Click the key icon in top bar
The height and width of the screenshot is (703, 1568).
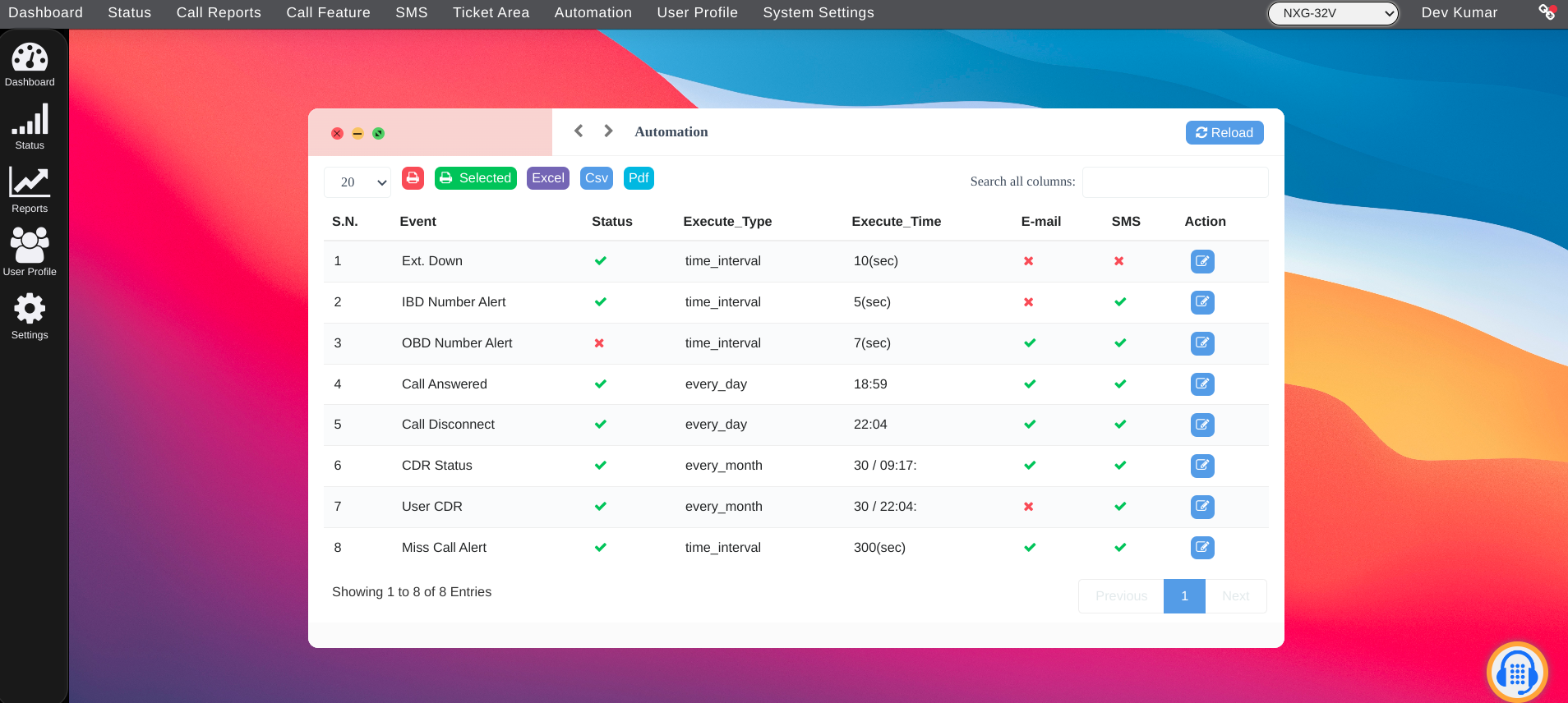tap(1547, 12)
